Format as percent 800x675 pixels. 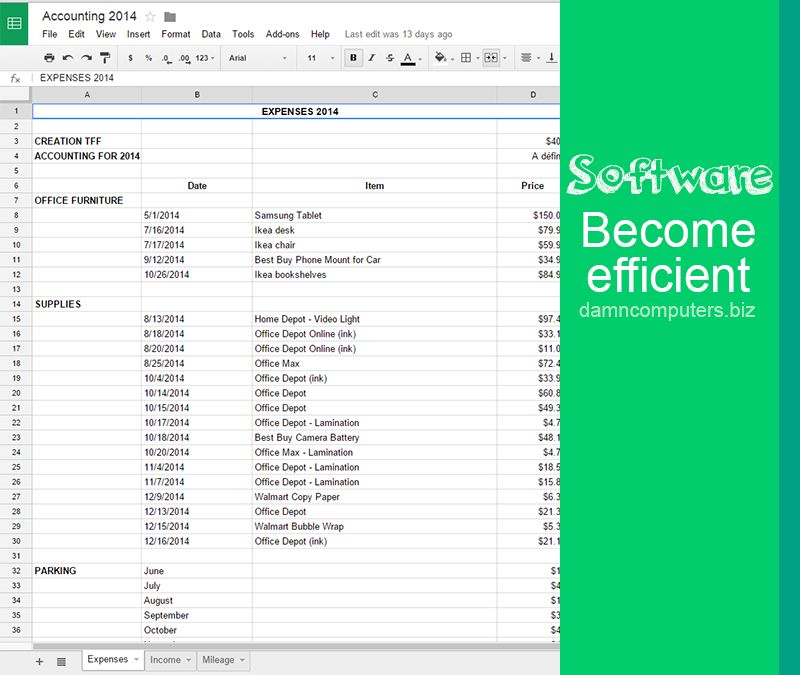tap(148, 58)
